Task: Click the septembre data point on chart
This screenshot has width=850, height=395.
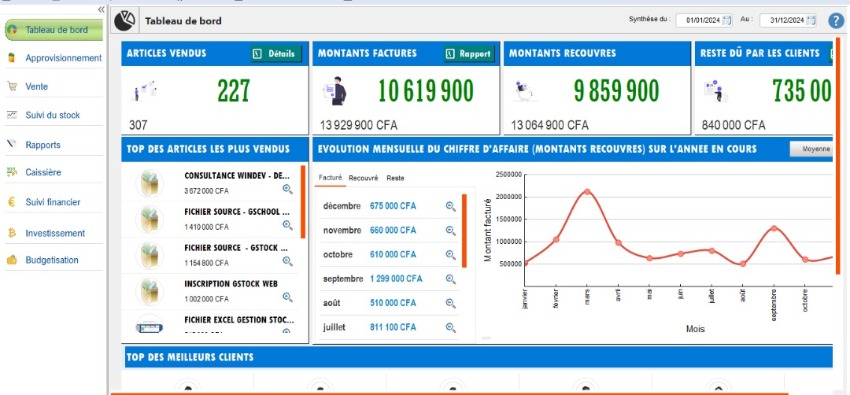Action: 774,228
